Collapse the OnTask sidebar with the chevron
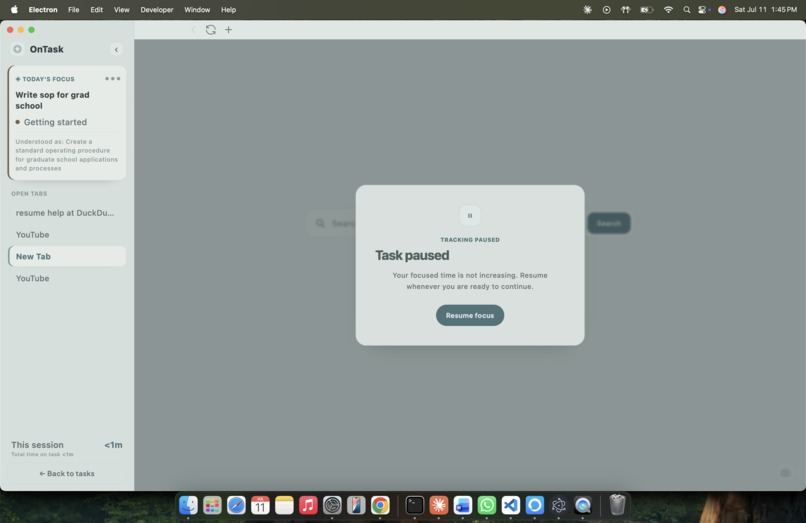This screenshot has width=806, height=523. click(x=116, y=49)
